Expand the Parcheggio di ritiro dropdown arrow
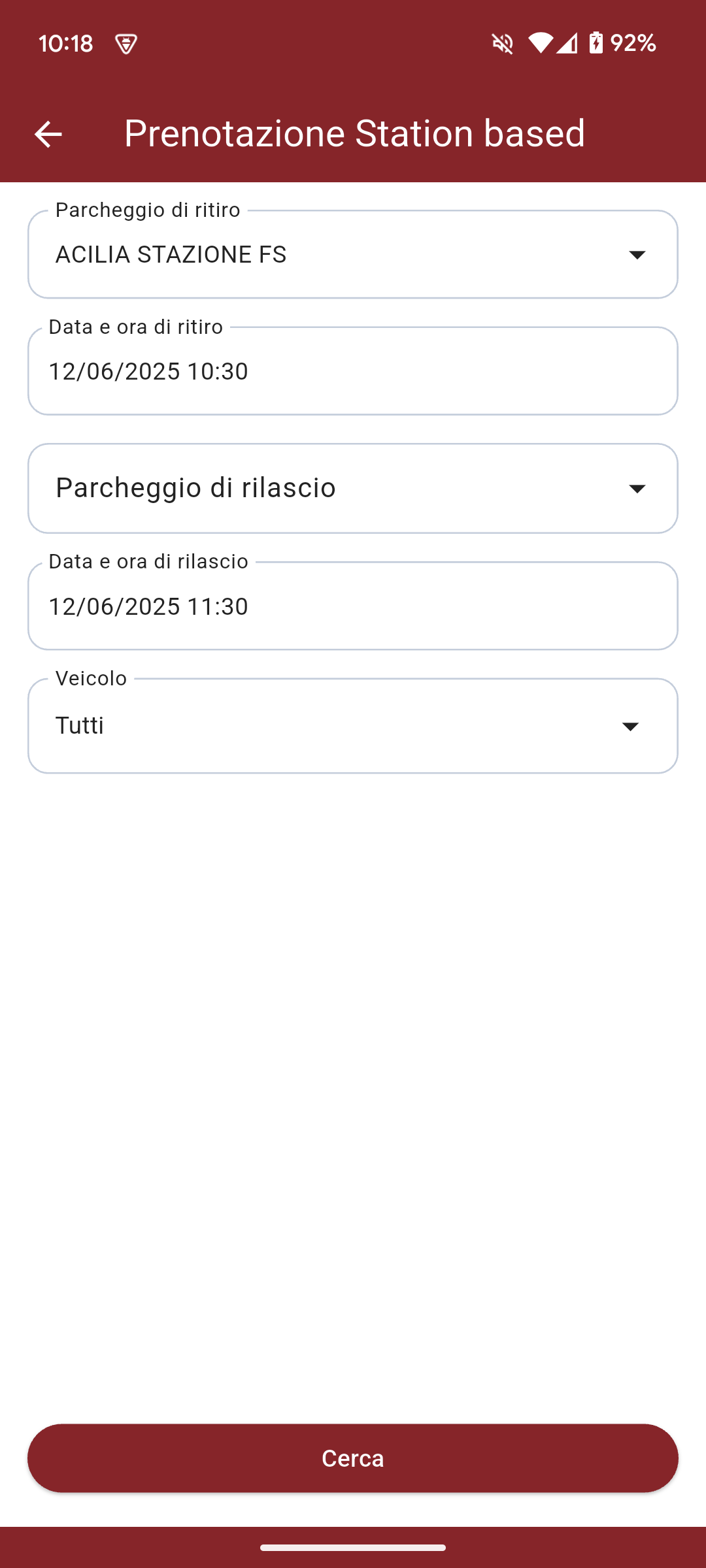706x1568 pixels. (x=637, y=254)
